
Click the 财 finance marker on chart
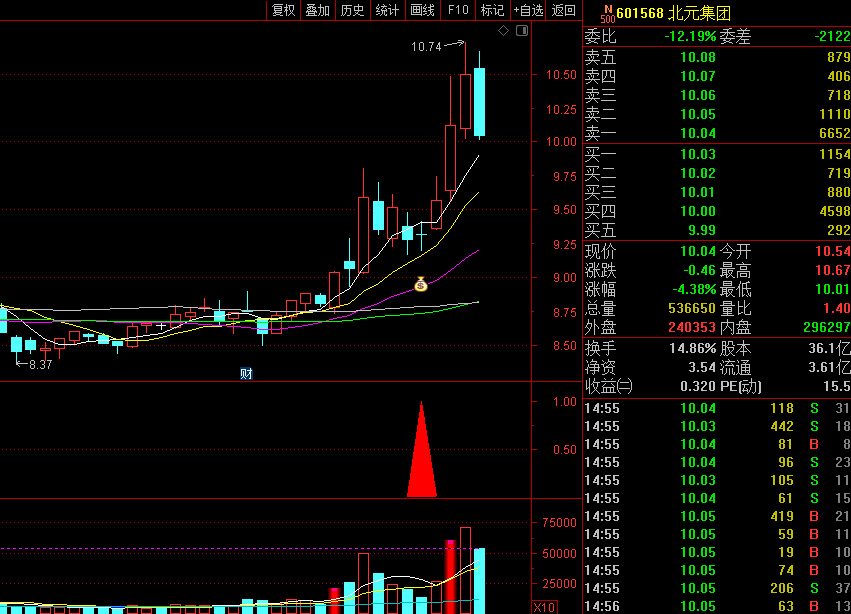(246, 374)
